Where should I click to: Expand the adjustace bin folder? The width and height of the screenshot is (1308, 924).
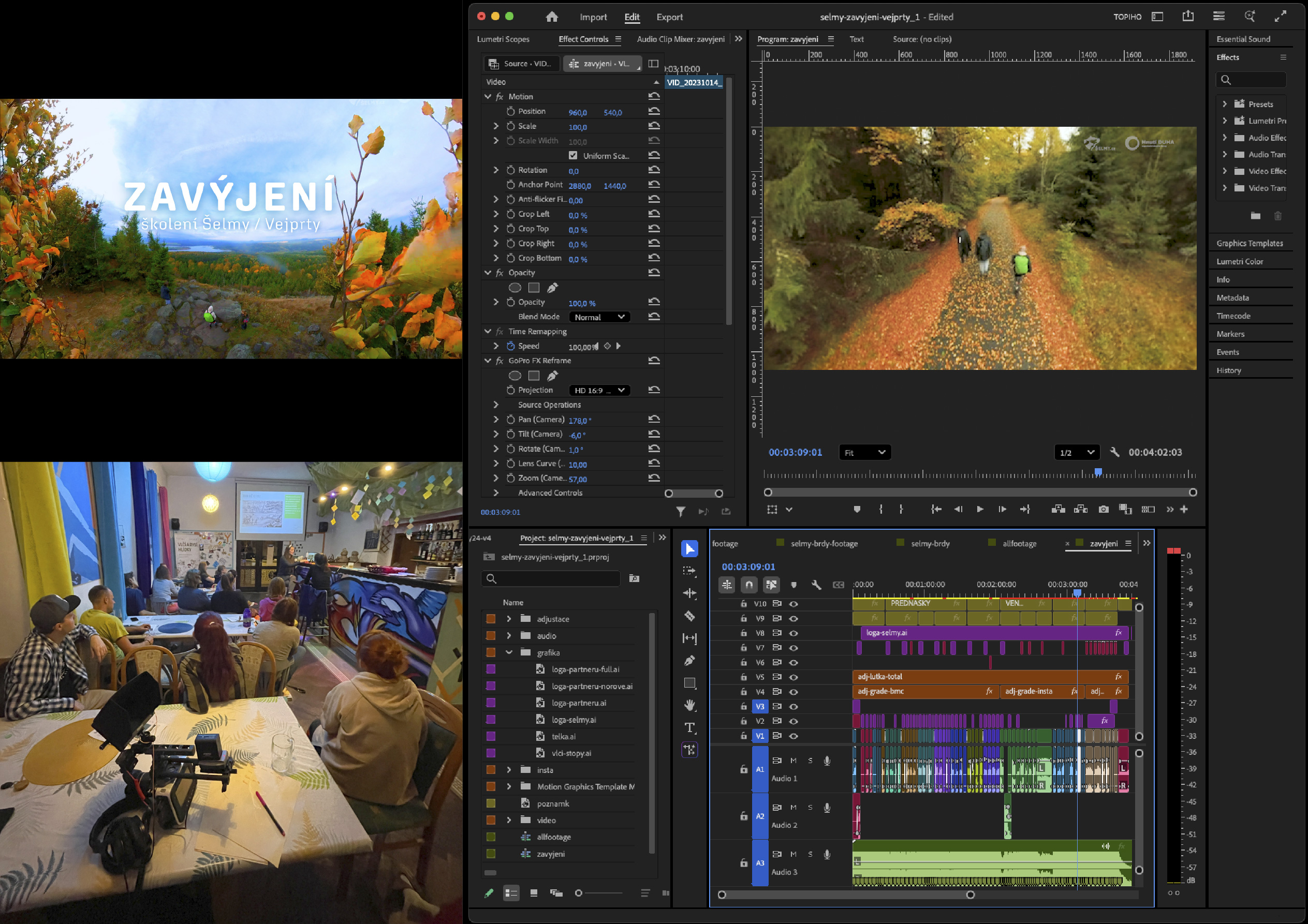point(509,619)
